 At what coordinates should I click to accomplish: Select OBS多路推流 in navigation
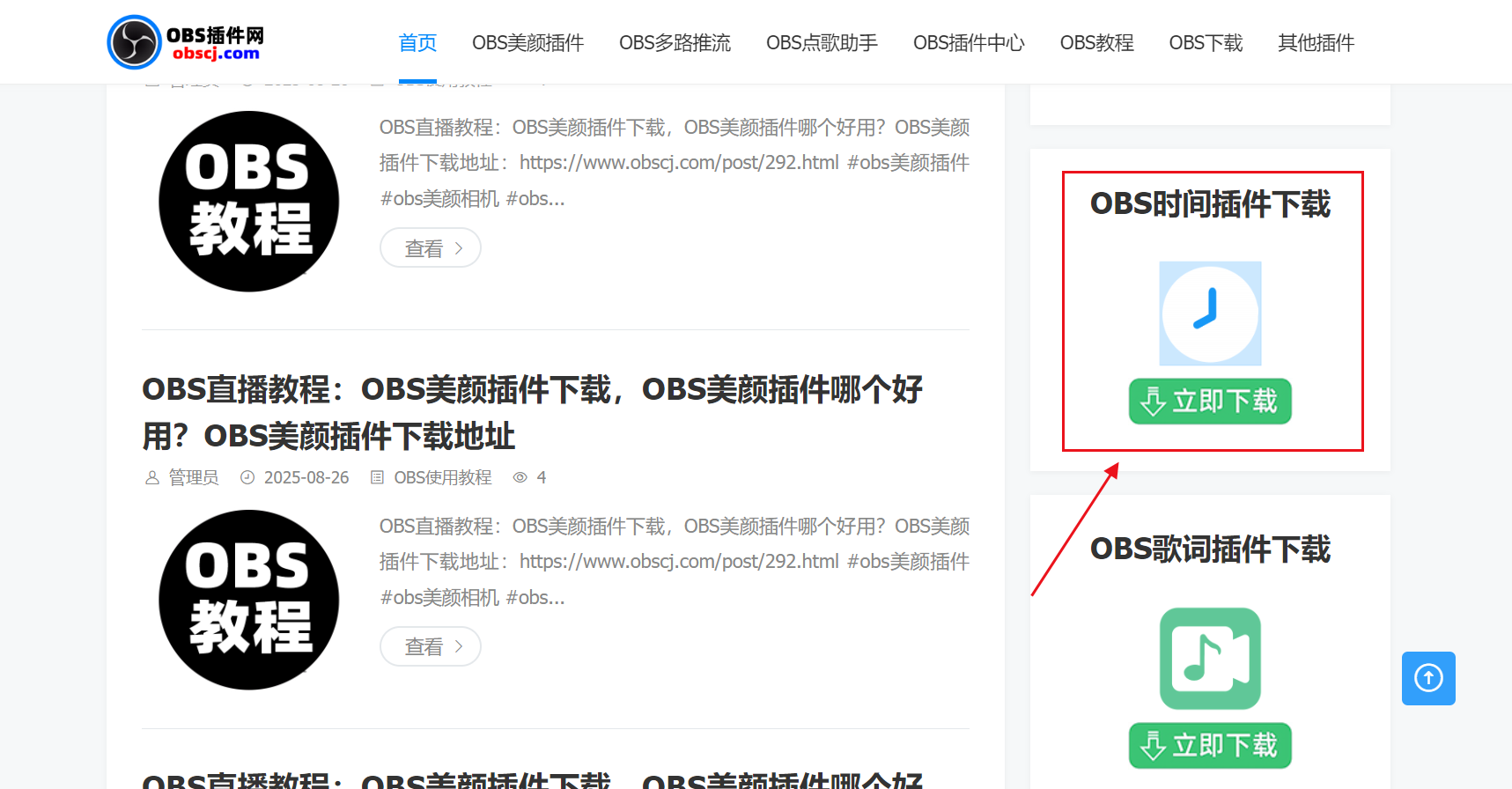tap(675, 42)
